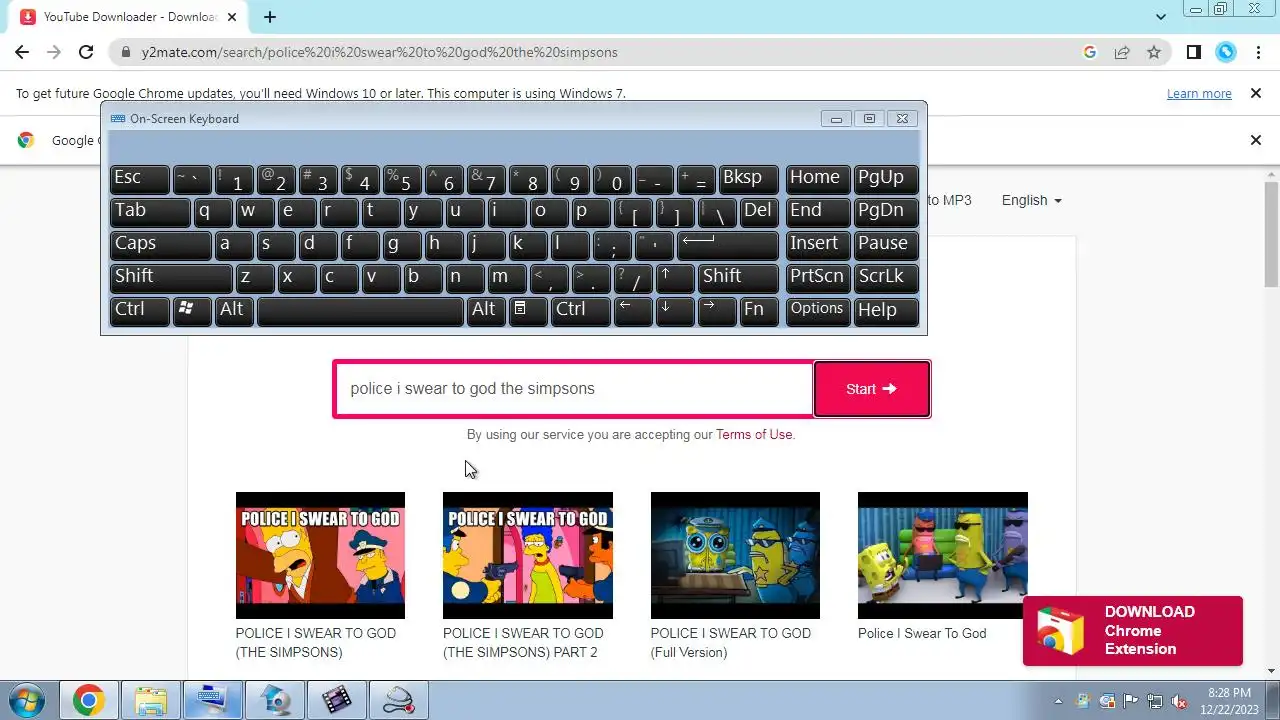
Task: Toggle the Fn key on the On-Screen Keyboard
Action: pyautogui.click(x=758, y=311)
